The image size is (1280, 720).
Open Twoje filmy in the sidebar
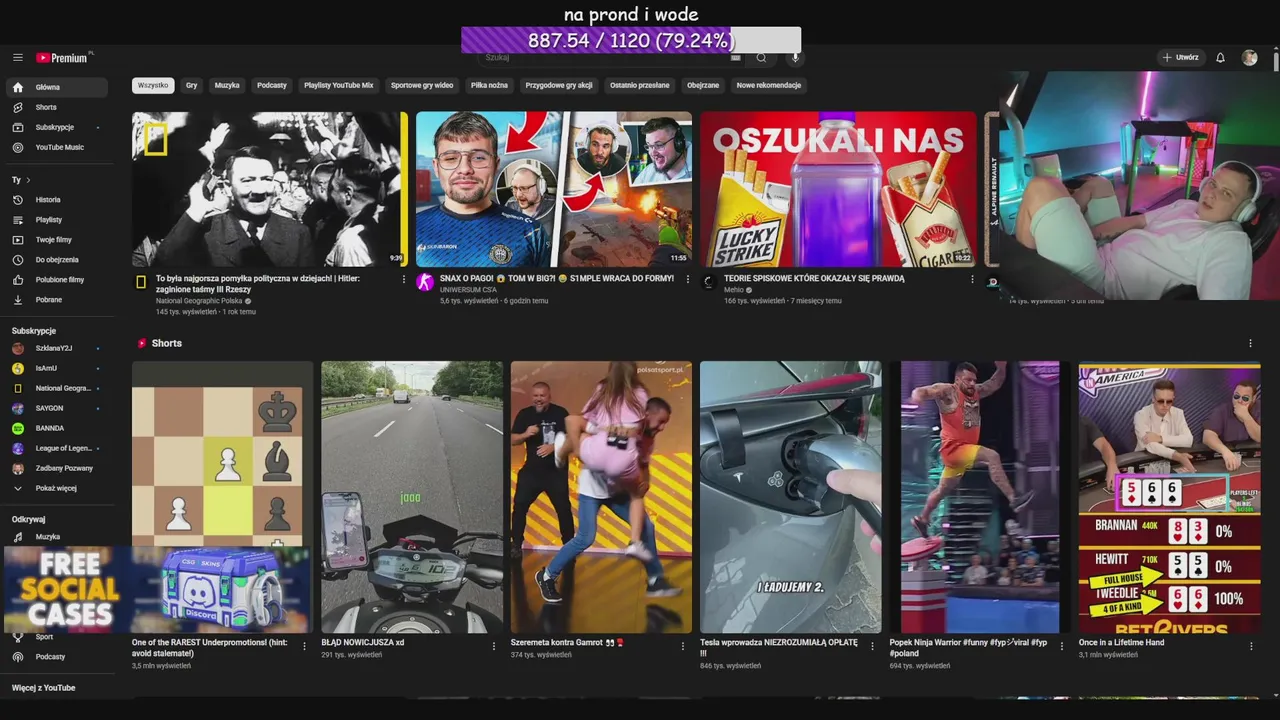pos(56,240)
